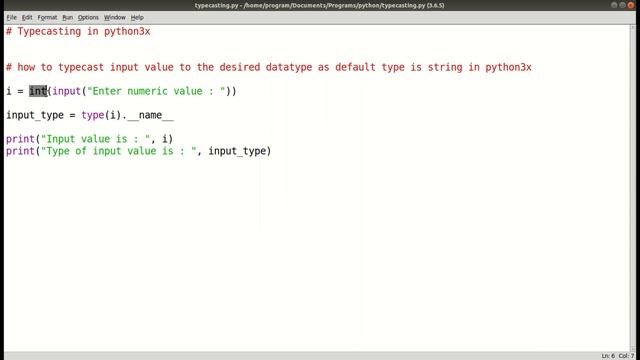Click the print "Input value is : " line
The height and width of the screenshot is (360, 640).
tap(89, 139)
